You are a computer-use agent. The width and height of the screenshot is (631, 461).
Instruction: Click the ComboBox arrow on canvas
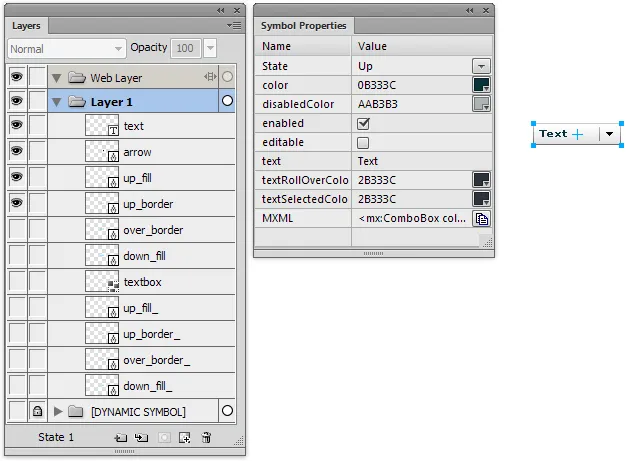[609, 134]
